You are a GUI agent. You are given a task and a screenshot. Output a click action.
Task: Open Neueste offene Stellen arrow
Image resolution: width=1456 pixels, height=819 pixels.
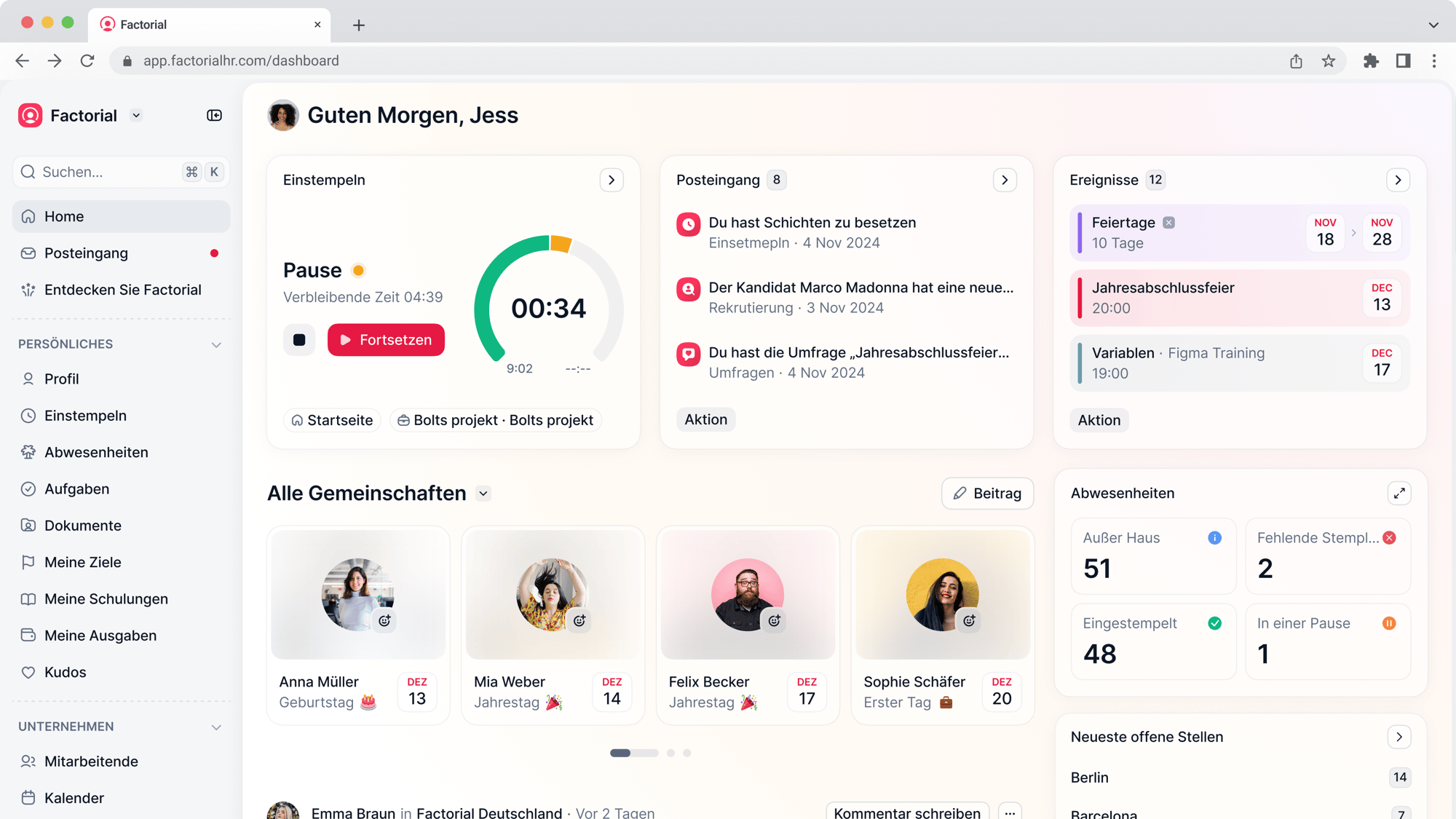[1399, 737]
